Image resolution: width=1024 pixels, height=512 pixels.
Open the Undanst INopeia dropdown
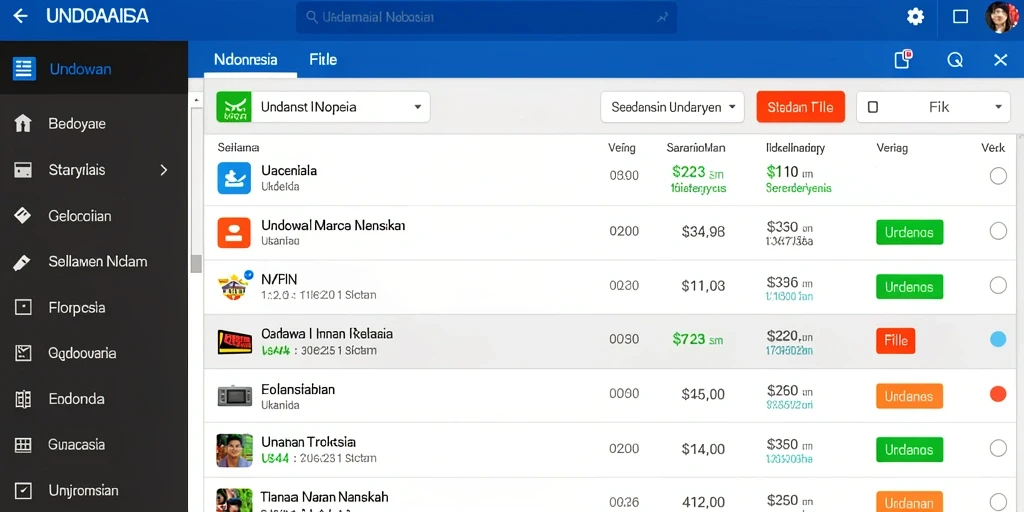pyautogui.click(x=323, y=107)
